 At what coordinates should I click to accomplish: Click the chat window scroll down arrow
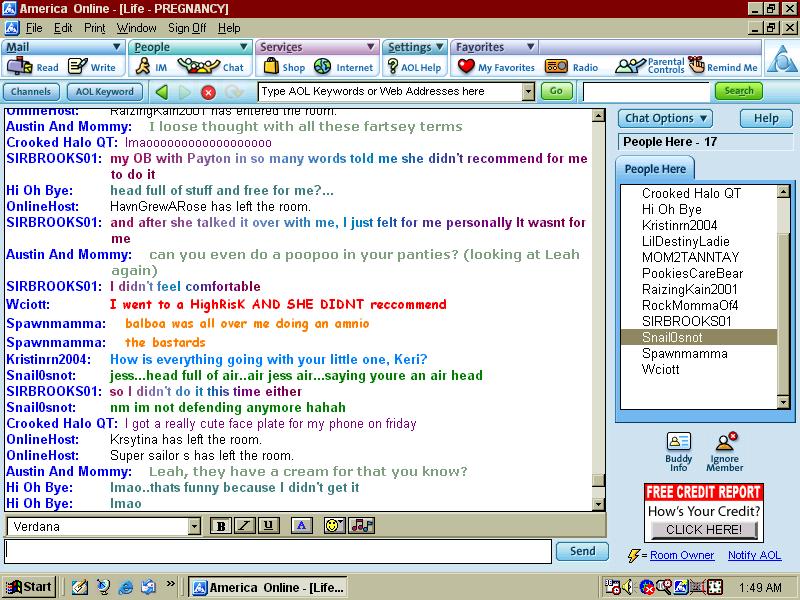(599, 504)
